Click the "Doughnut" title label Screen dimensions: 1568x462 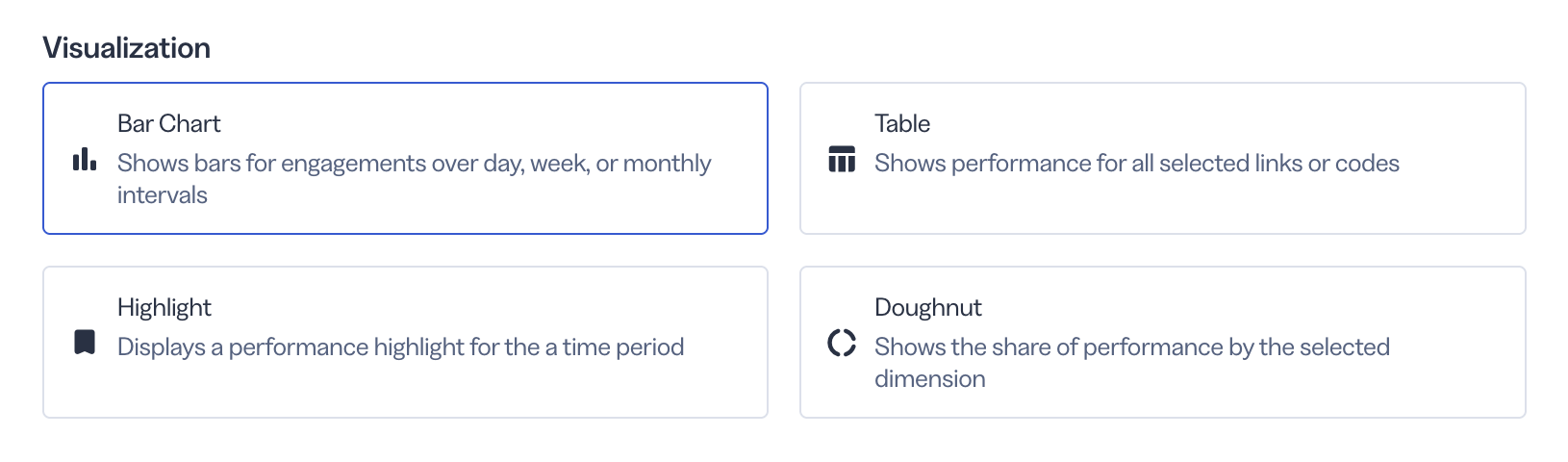click(928, 307)
